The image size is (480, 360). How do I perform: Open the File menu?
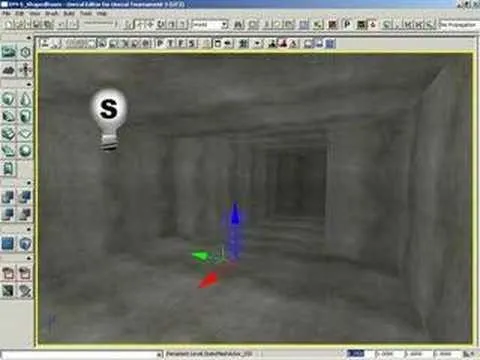click(6, 13)
